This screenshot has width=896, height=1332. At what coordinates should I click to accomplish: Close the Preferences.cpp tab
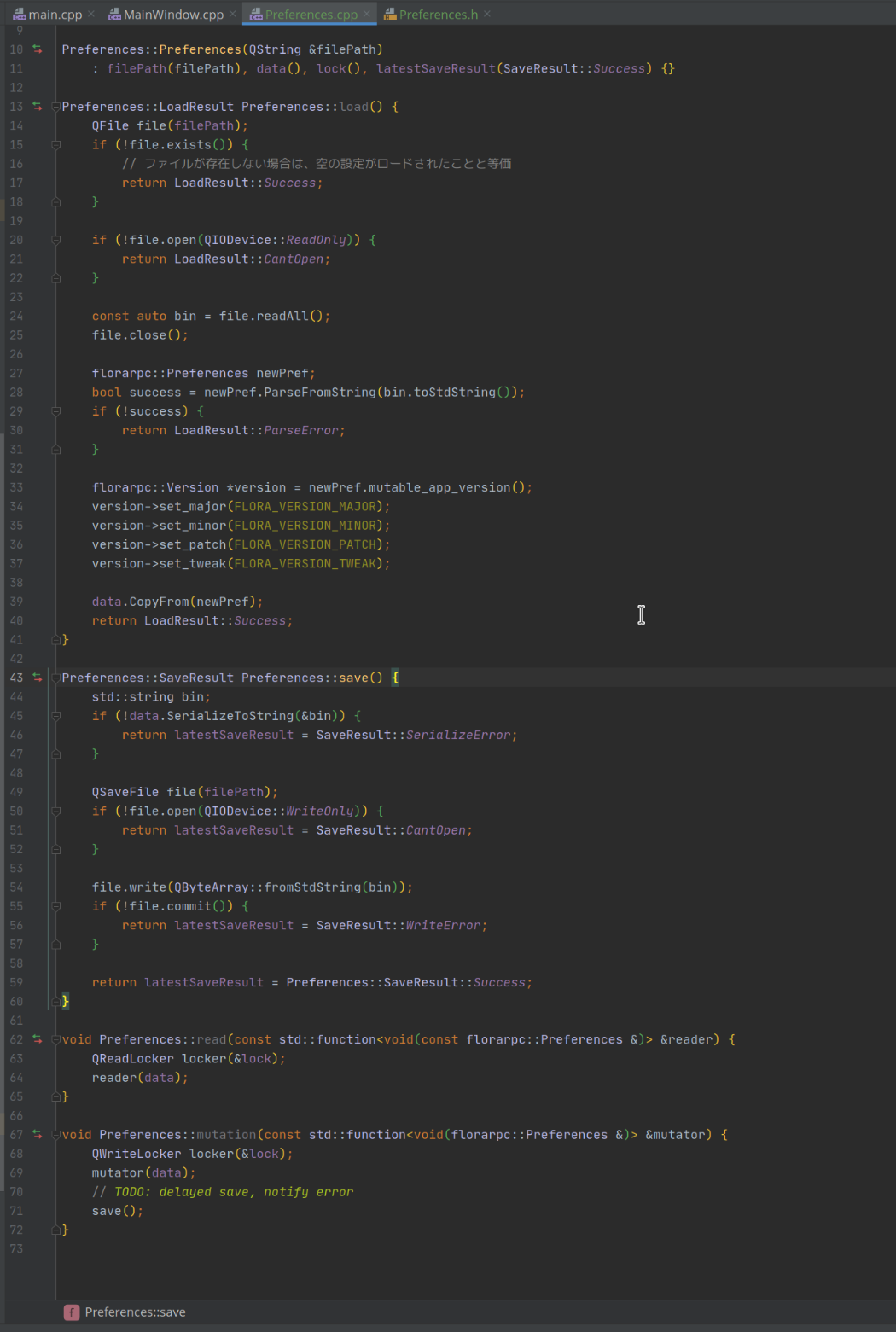[x=367, y=15]
